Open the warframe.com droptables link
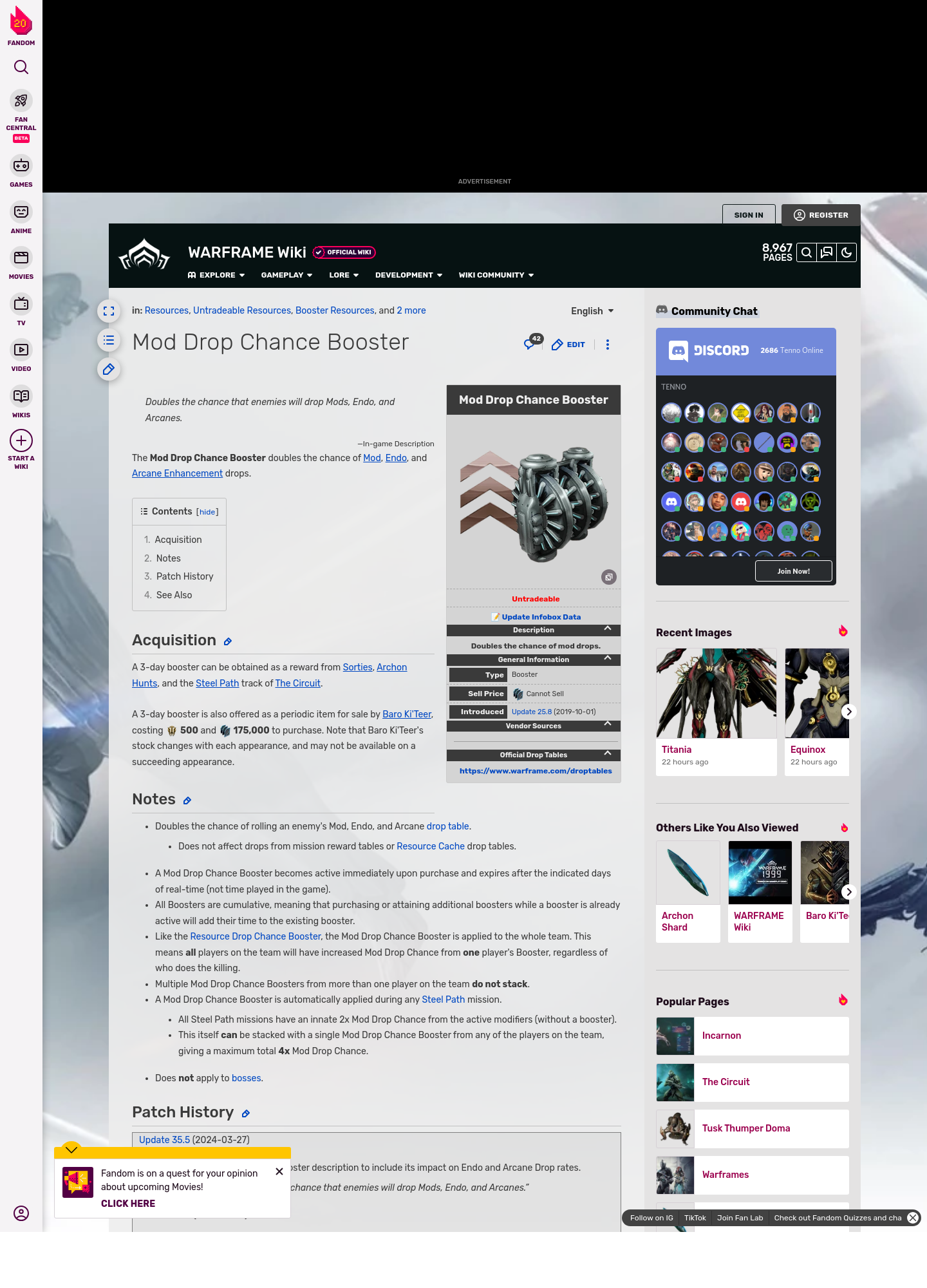Viewport: 927px width, 1288px height. pyautogui.click(x=536, y=771)
